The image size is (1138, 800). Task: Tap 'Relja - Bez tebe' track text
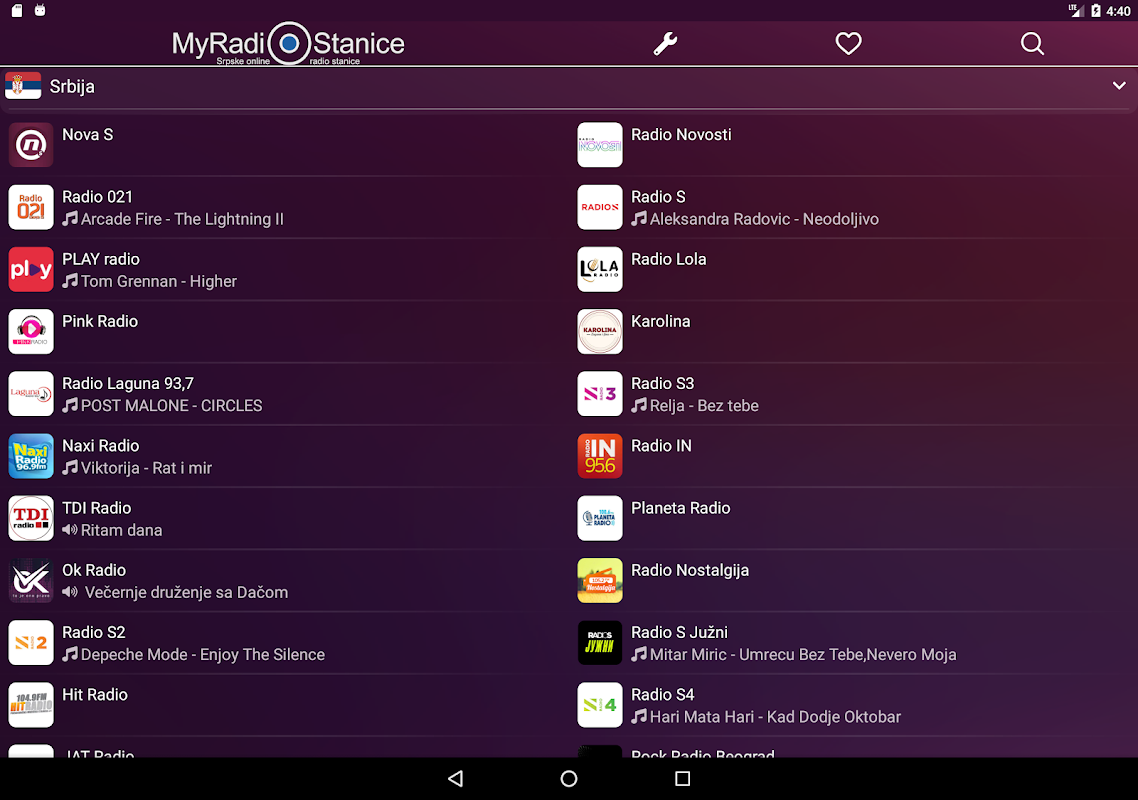tap(704, 406)
